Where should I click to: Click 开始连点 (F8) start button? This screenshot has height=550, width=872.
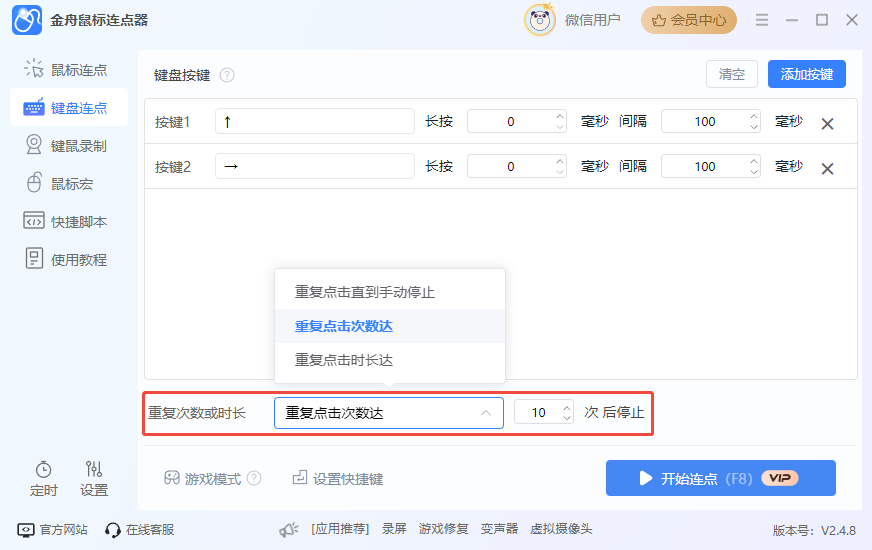[721, 478]
